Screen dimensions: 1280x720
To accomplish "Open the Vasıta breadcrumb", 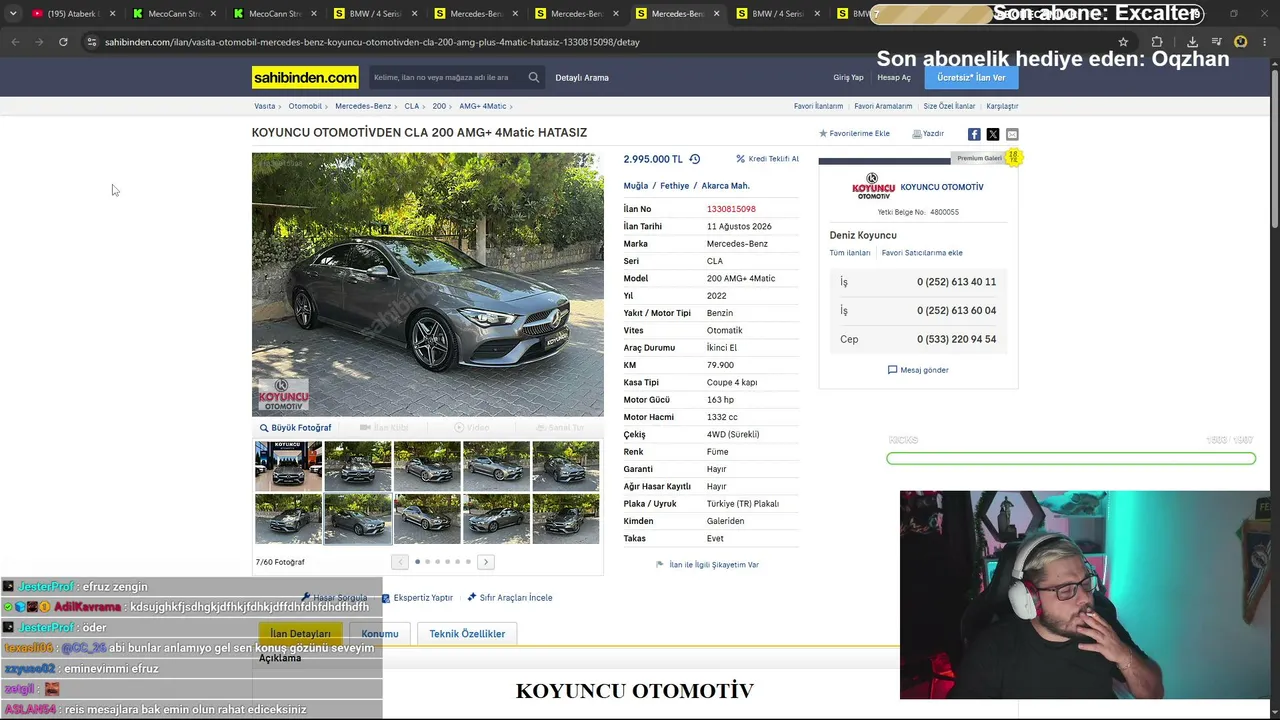I will pos(265,106).
